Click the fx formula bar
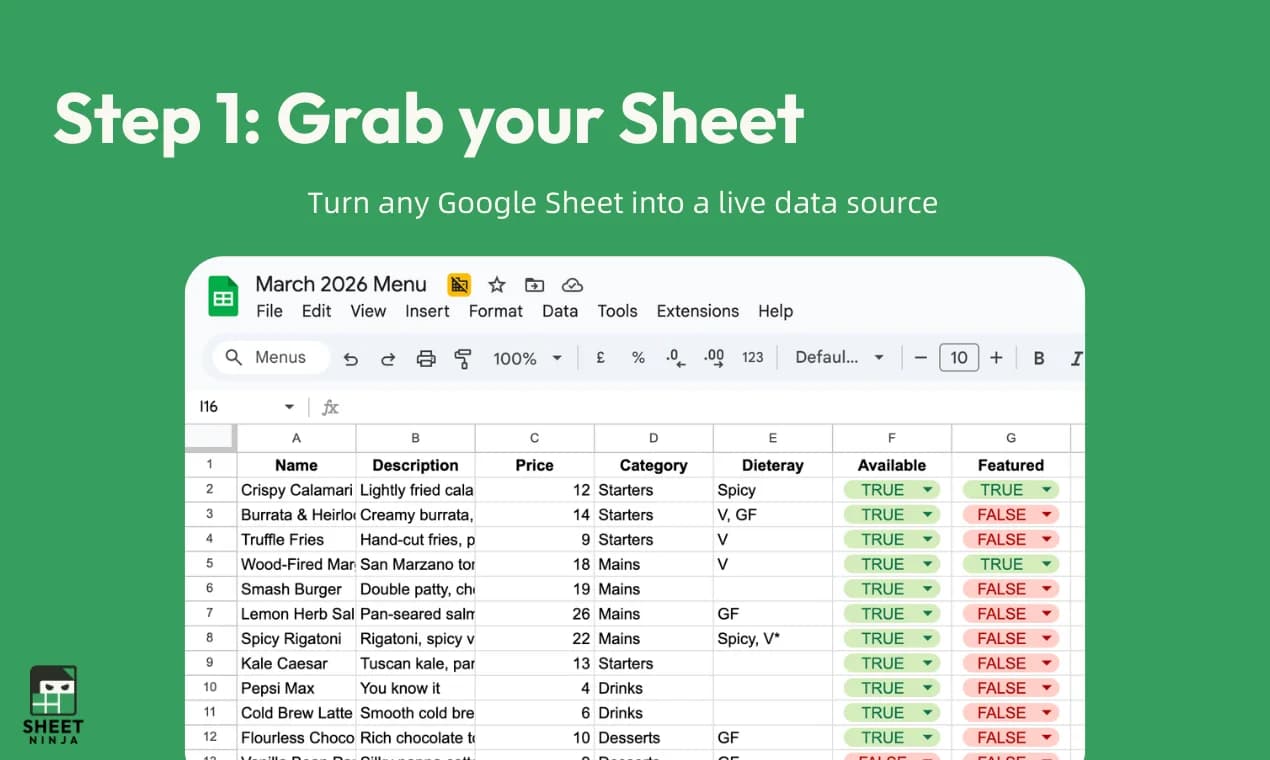 pyautogui.click(x=330, y=407)
